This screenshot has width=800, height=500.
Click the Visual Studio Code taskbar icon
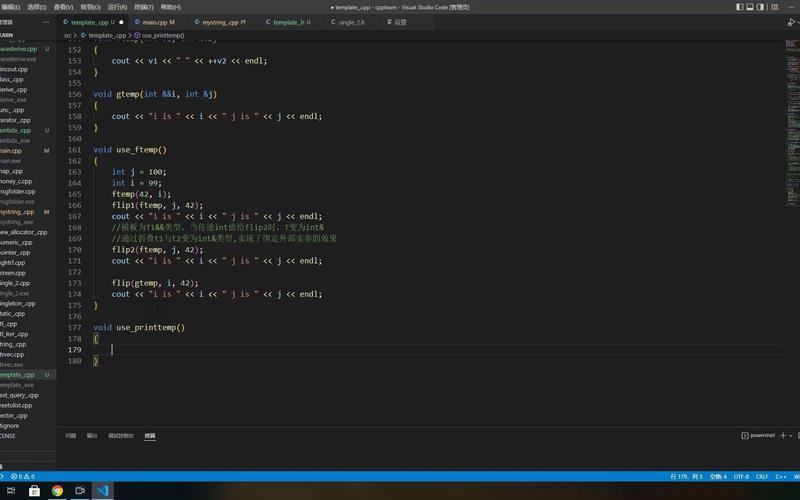point(103,491)
